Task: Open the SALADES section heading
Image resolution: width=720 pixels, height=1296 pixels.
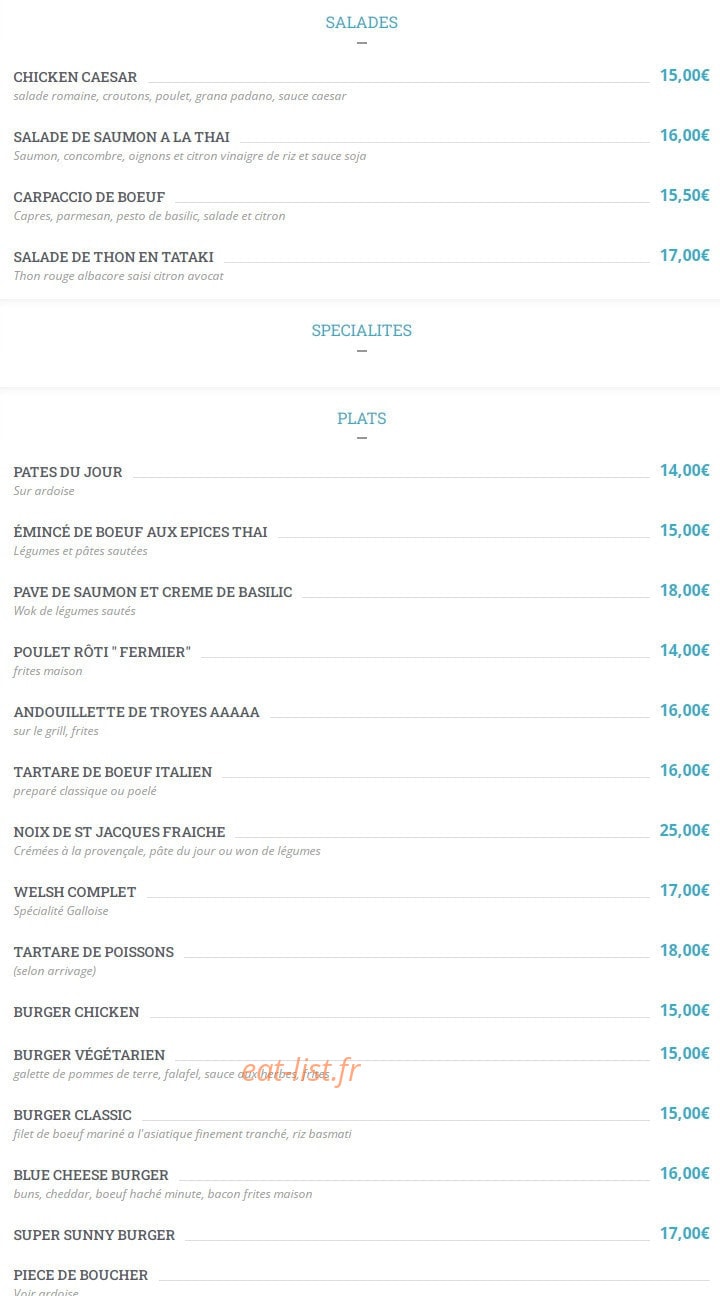Action: [x=361, y=22]
